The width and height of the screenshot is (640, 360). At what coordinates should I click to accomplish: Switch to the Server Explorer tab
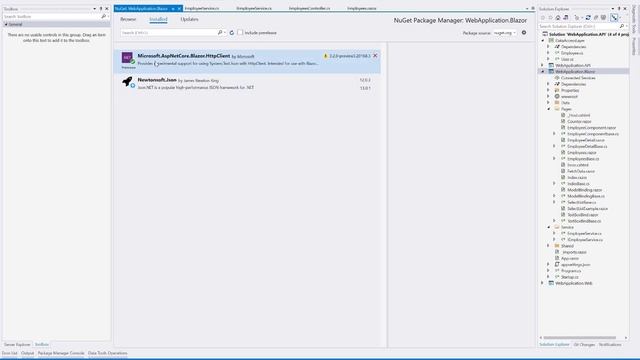[x=17, y=344]
